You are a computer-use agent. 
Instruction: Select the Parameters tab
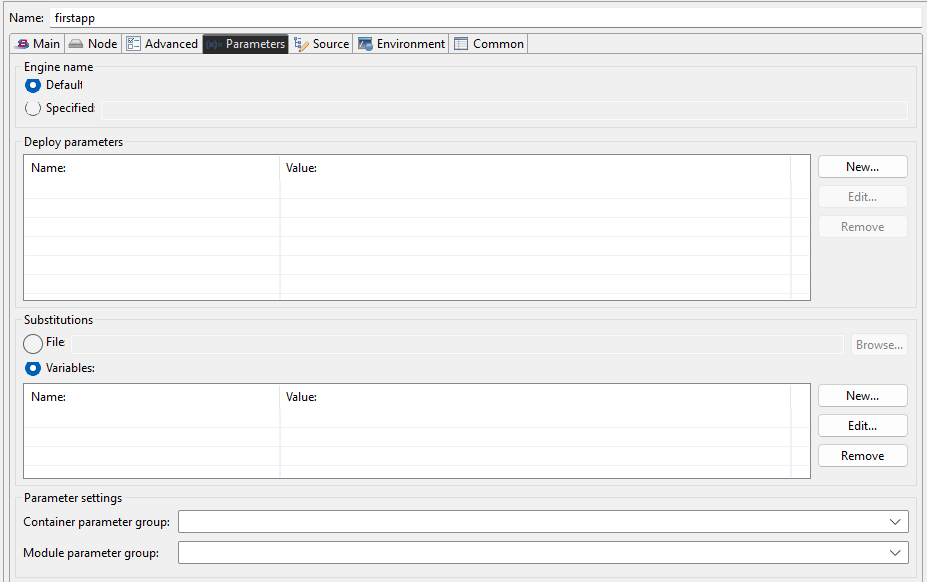tap(245, 44)
